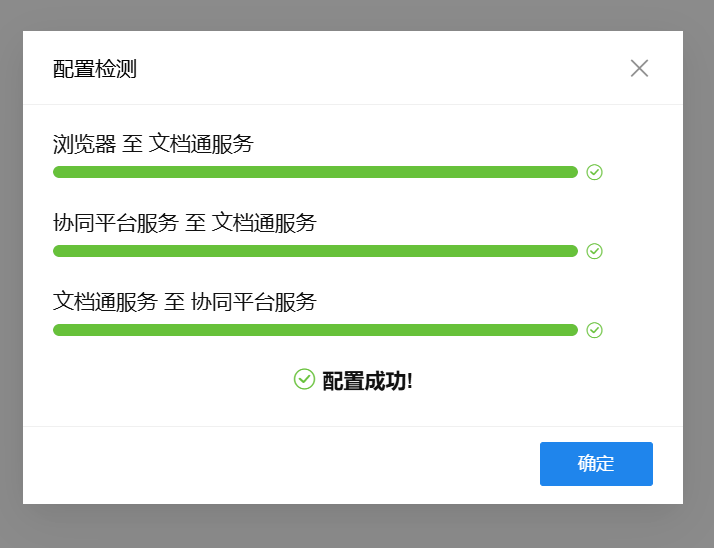
Task: Click check icon beside 协同平台服务 至 文档通服务 bar
Action: [x=595, y=251]
